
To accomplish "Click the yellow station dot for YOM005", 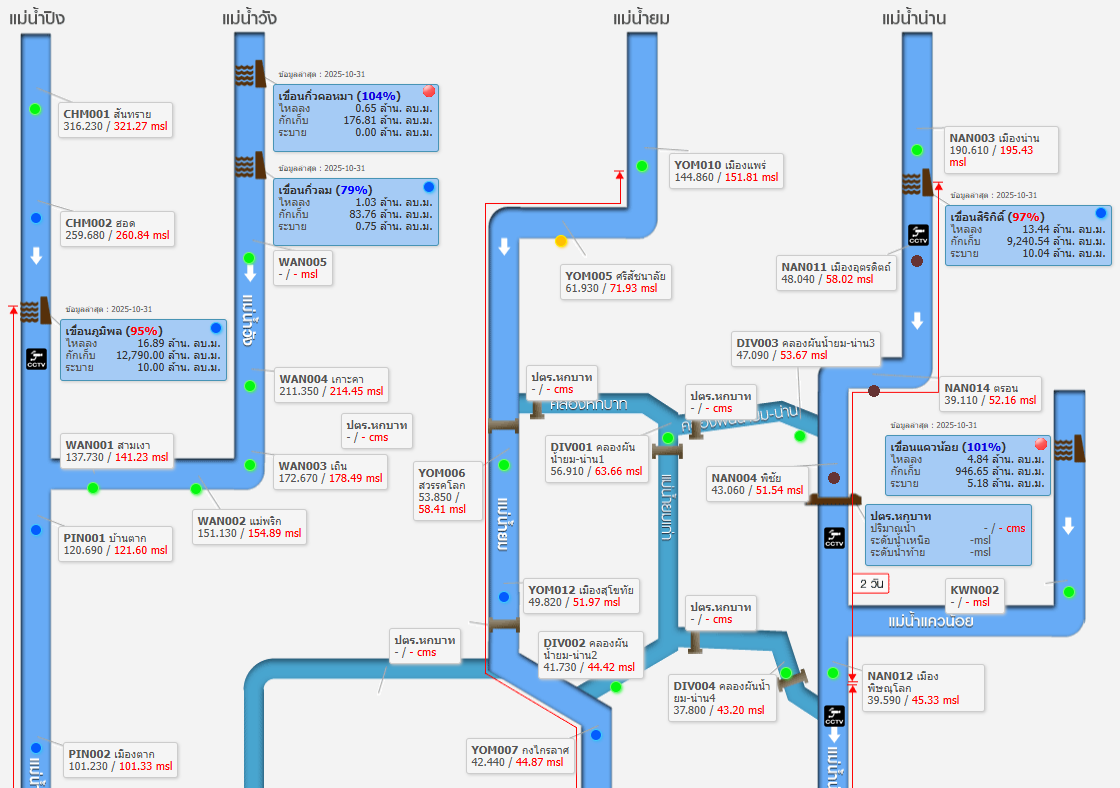I will coord(562,241).
